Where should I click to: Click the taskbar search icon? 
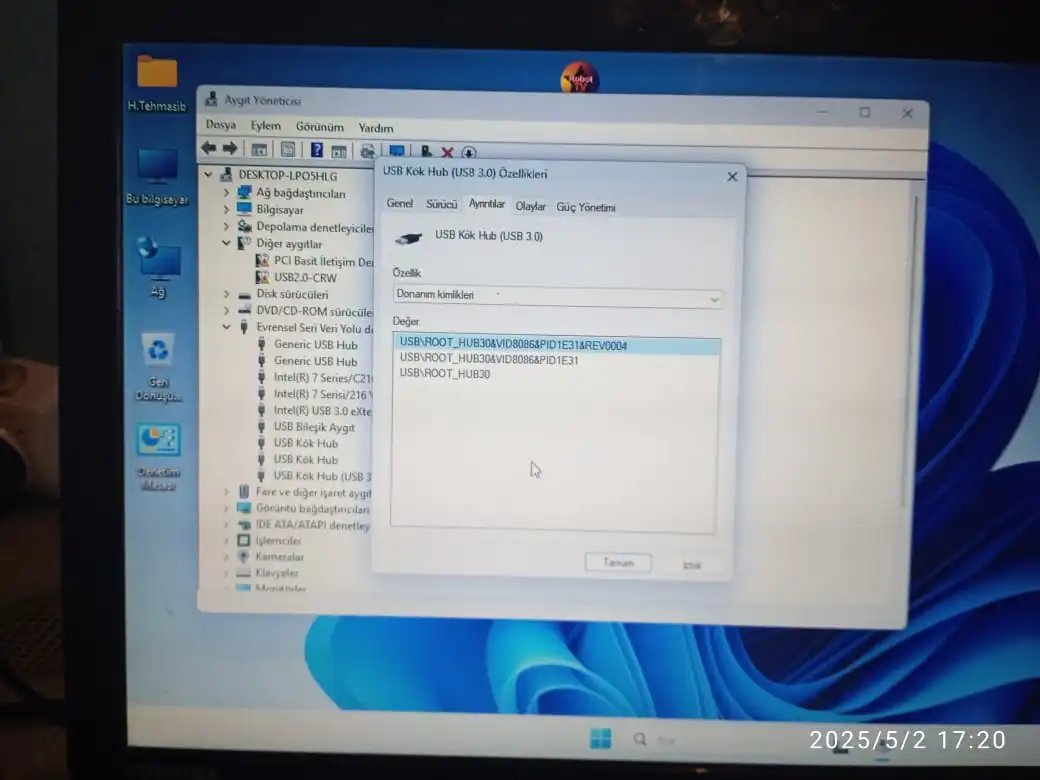[639, 739]
